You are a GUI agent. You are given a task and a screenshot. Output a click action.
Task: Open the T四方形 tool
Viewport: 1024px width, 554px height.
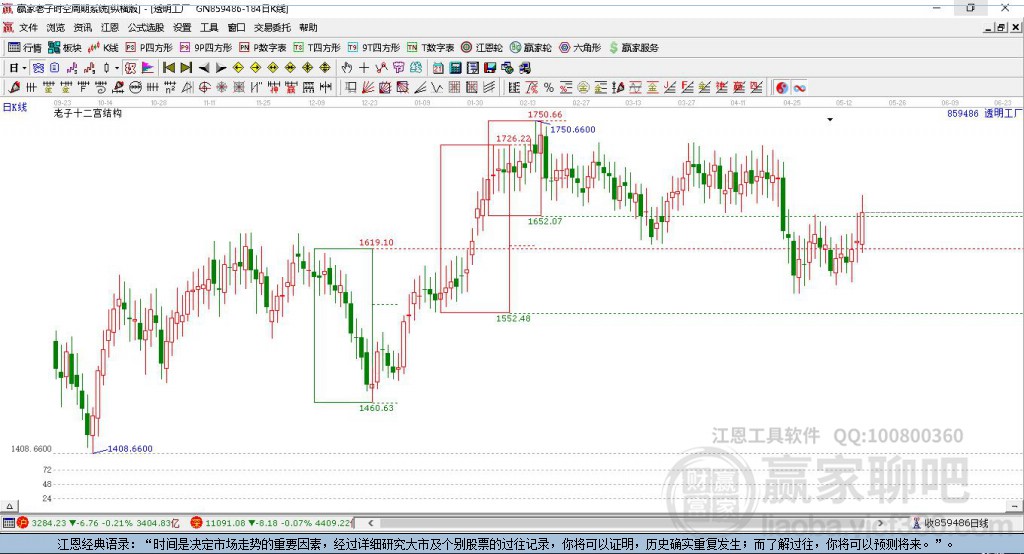(317, 48)
